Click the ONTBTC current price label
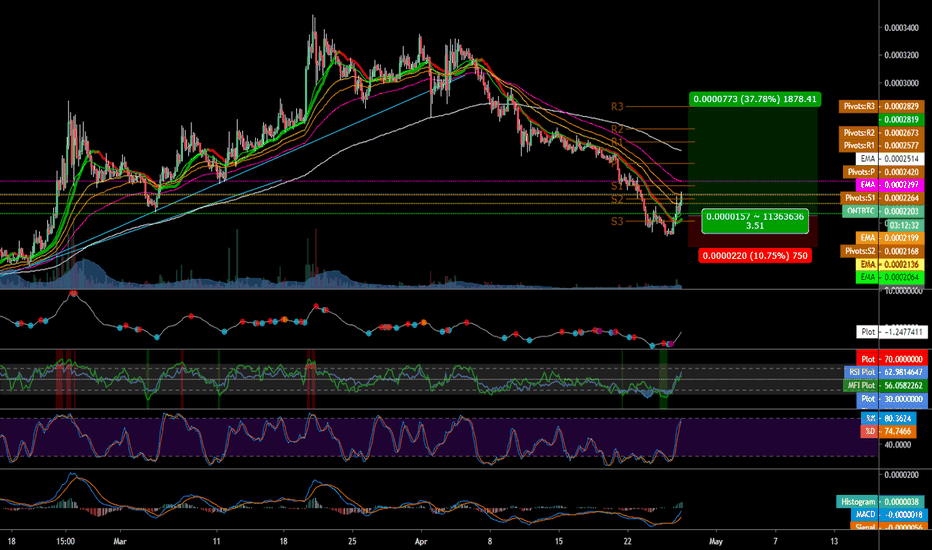The height and width of the screenshot is (550, 932). click(x=884, y=211)
